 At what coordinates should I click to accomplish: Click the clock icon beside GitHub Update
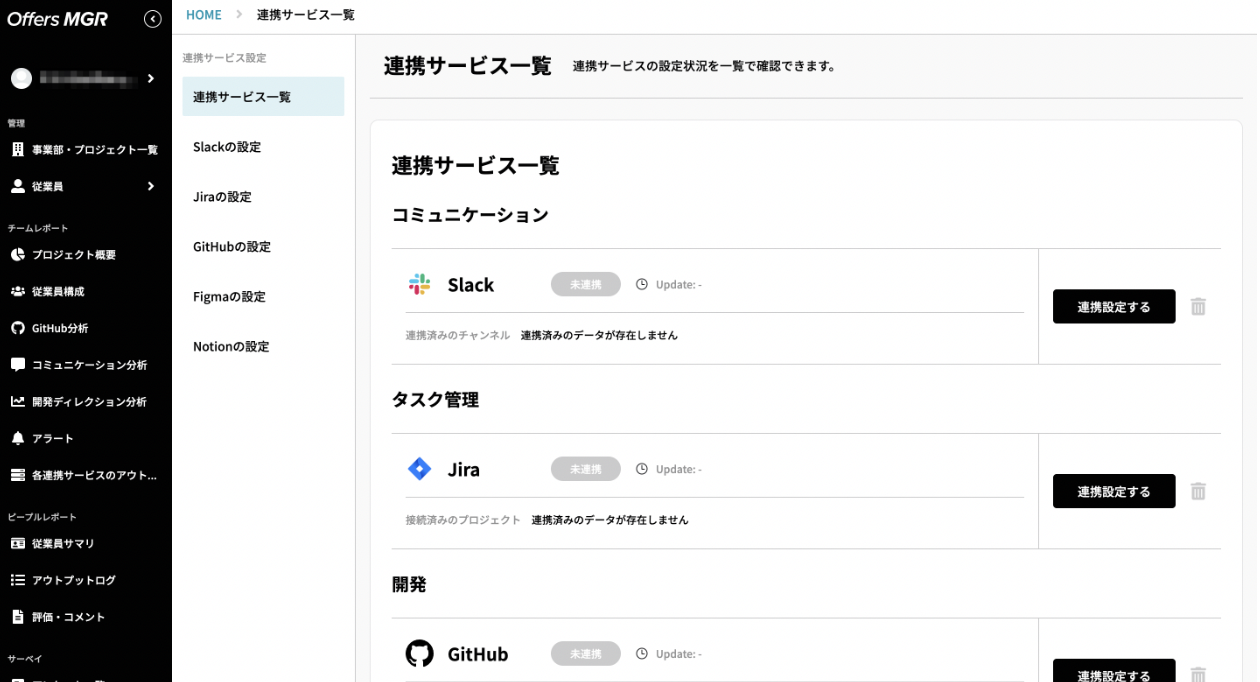pos(642,654)
